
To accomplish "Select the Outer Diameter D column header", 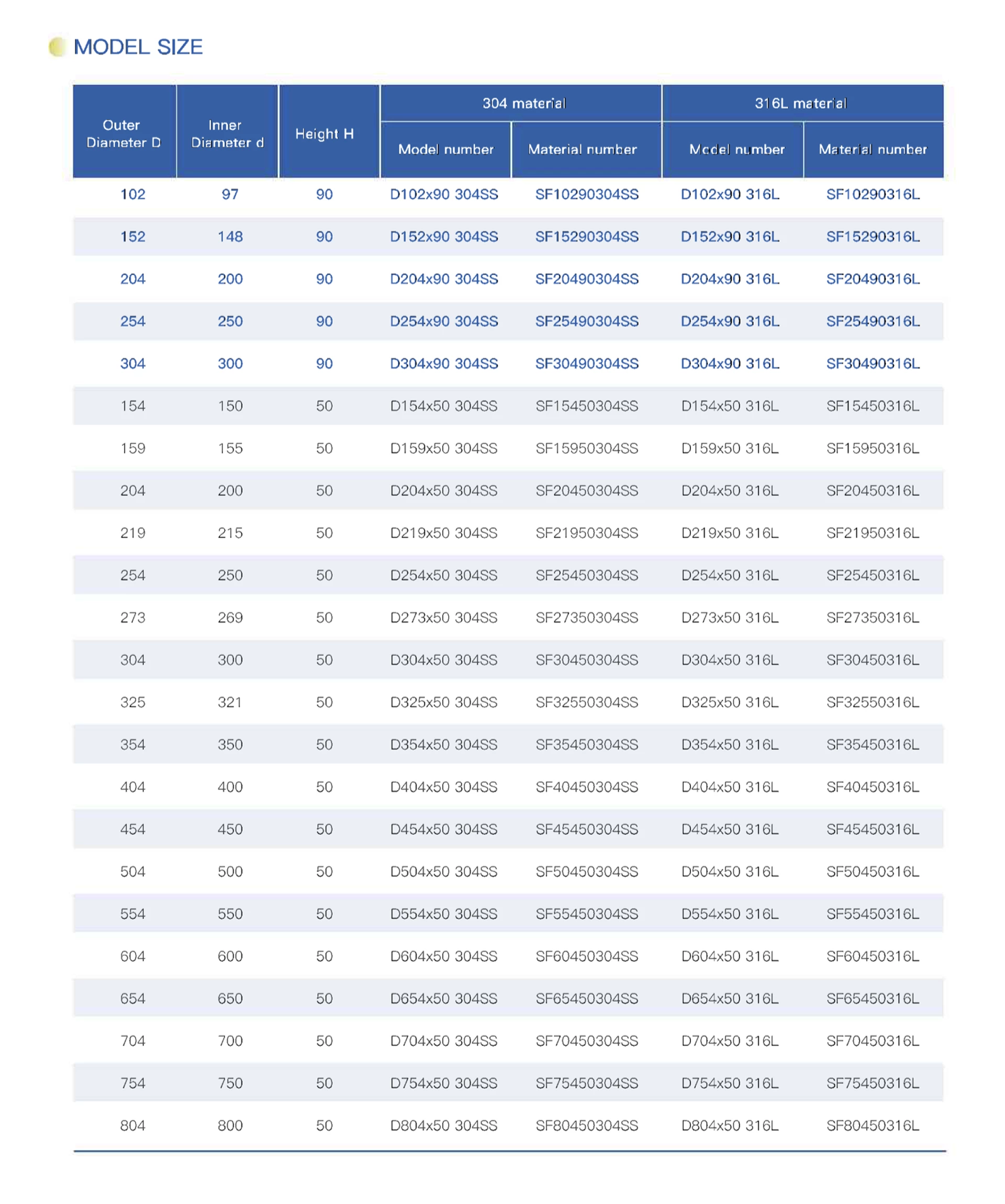I will (x=124, y=133).
